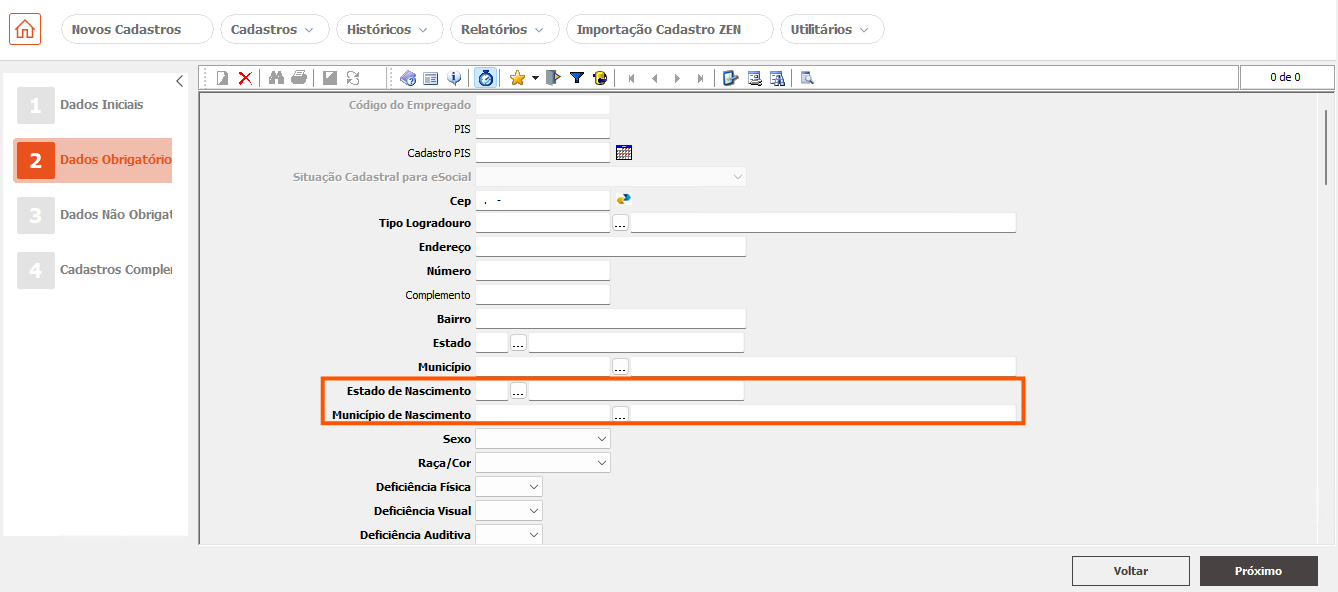1338x592 pixels.
Task: Open the Utilitários dropdown menu
Action: tap(832, 29)
